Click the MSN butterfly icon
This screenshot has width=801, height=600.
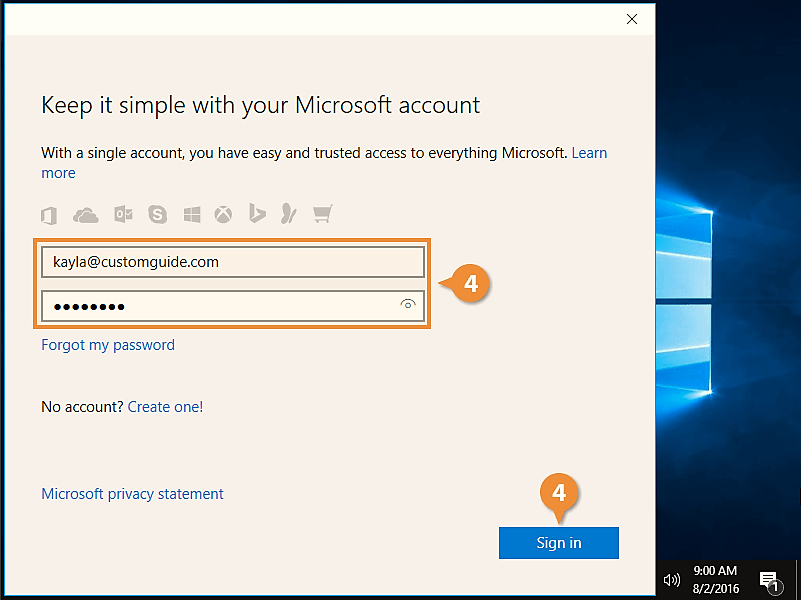(289, 213)
